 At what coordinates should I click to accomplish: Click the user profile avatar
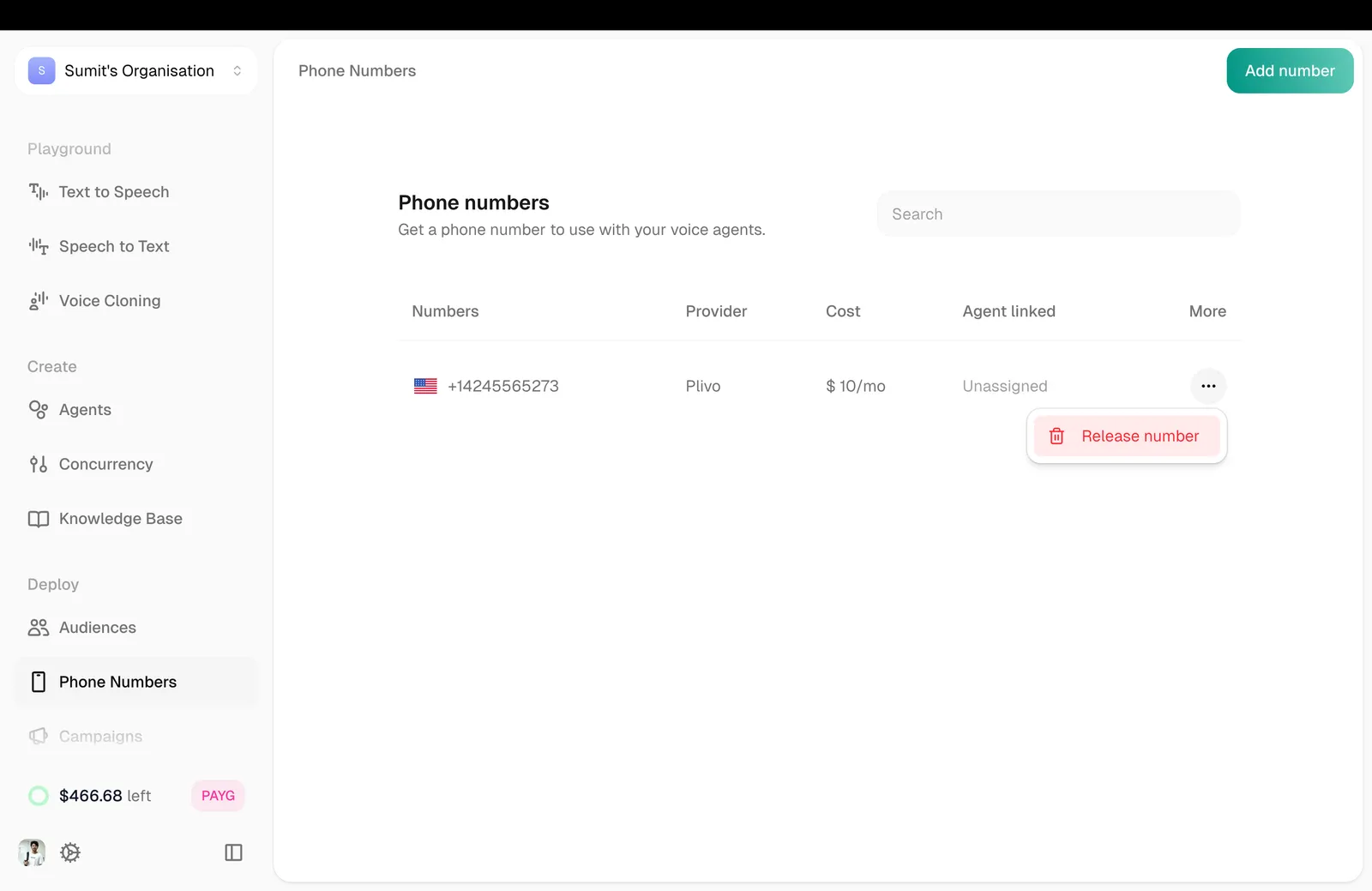tap(32, 852)
